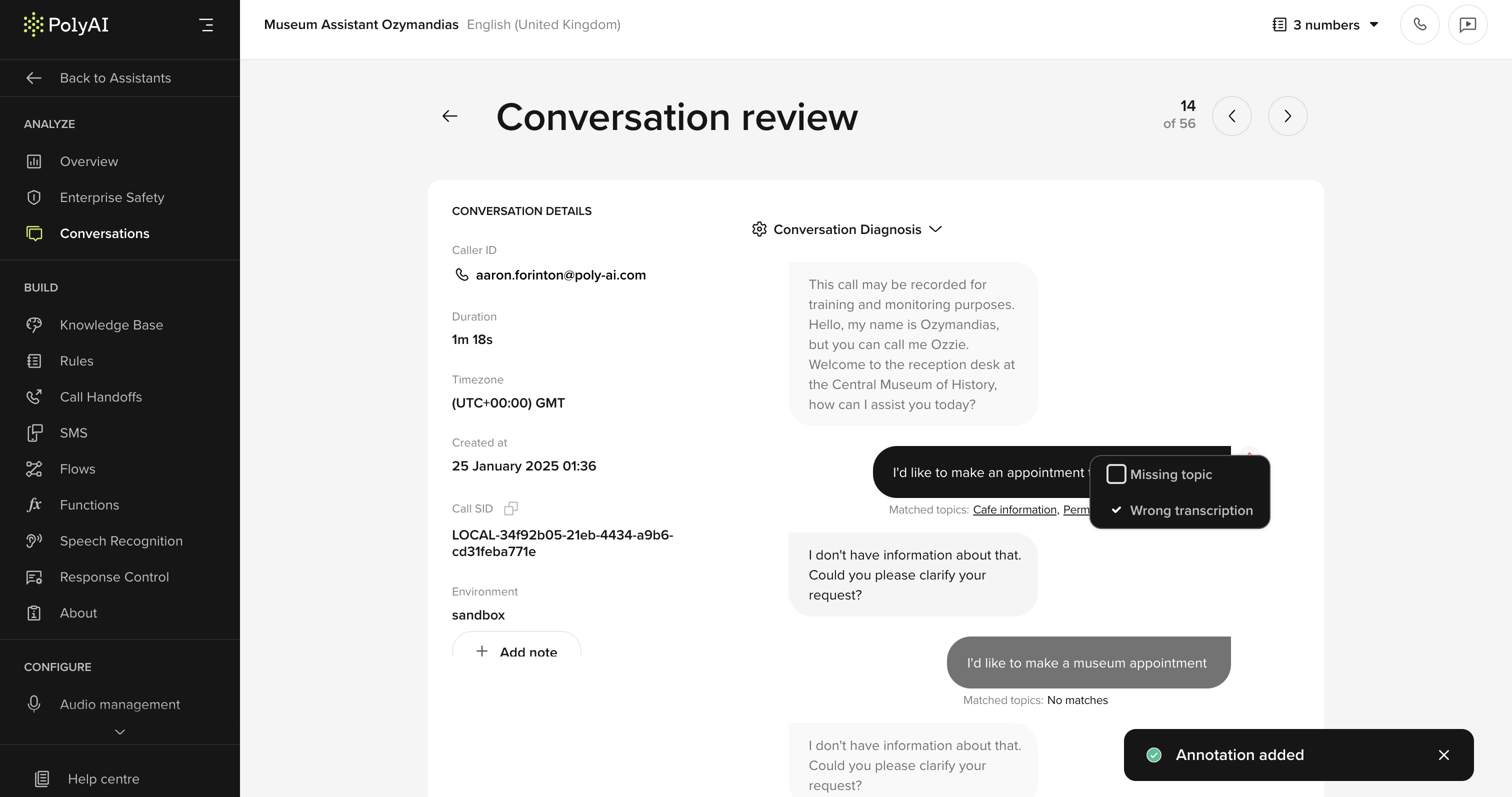Switch to the Conversations section
This screenshot has height=797, width=1512.
click(x=104, y=233)
